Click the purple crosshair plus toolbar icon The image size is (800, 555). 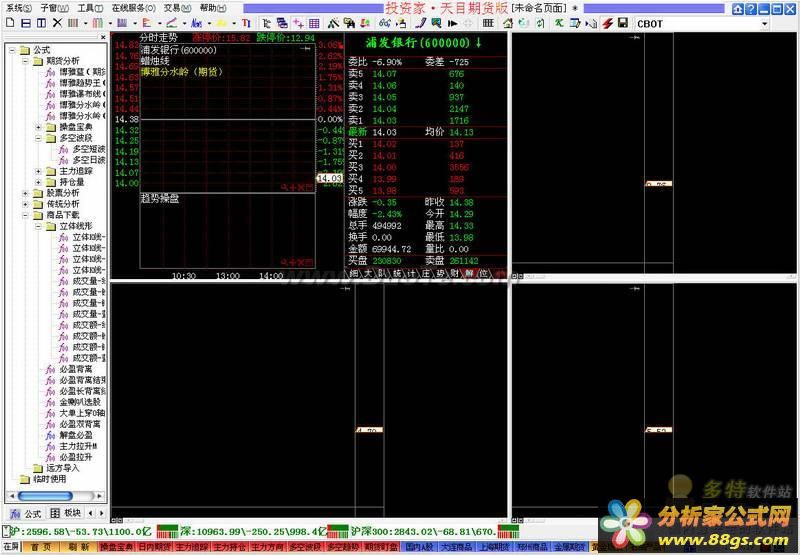coord(298,23)
